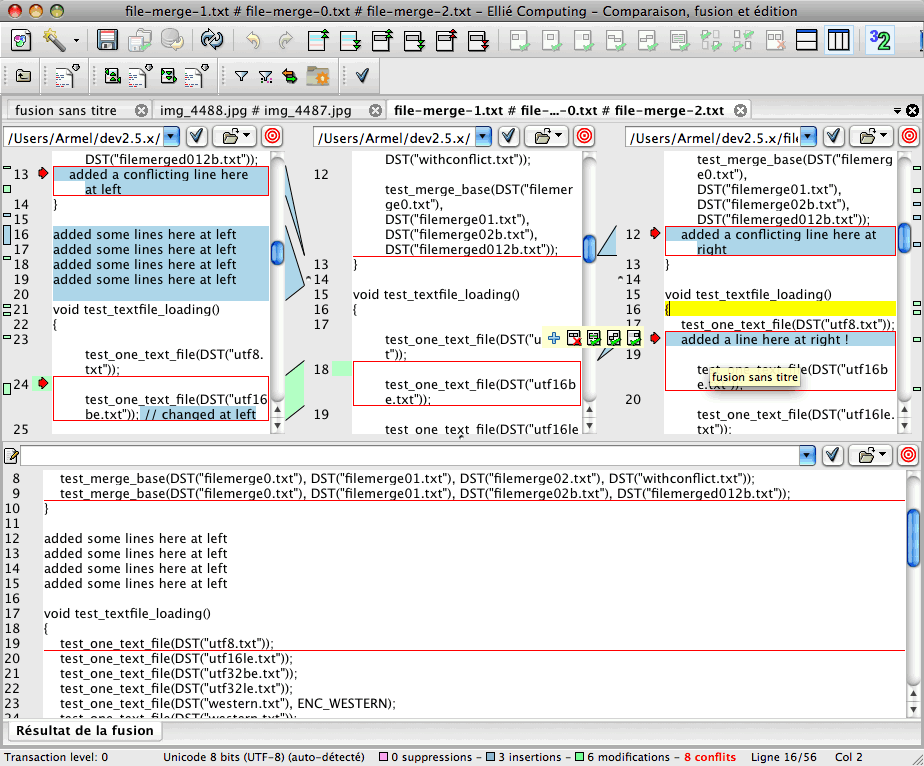Open result pane folder-open button
The image size is (924, 766).
pos(870,455)
